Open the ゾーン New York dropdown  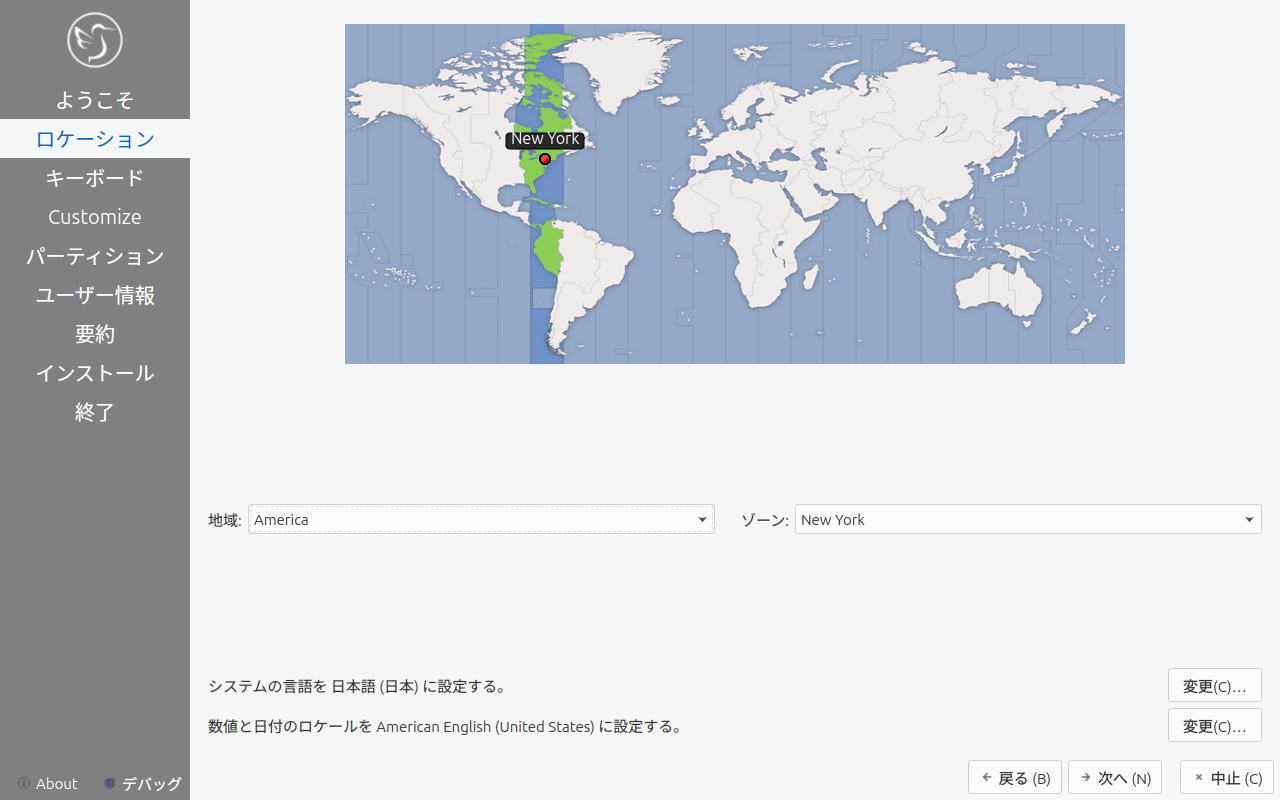(x=1028, y=519)
